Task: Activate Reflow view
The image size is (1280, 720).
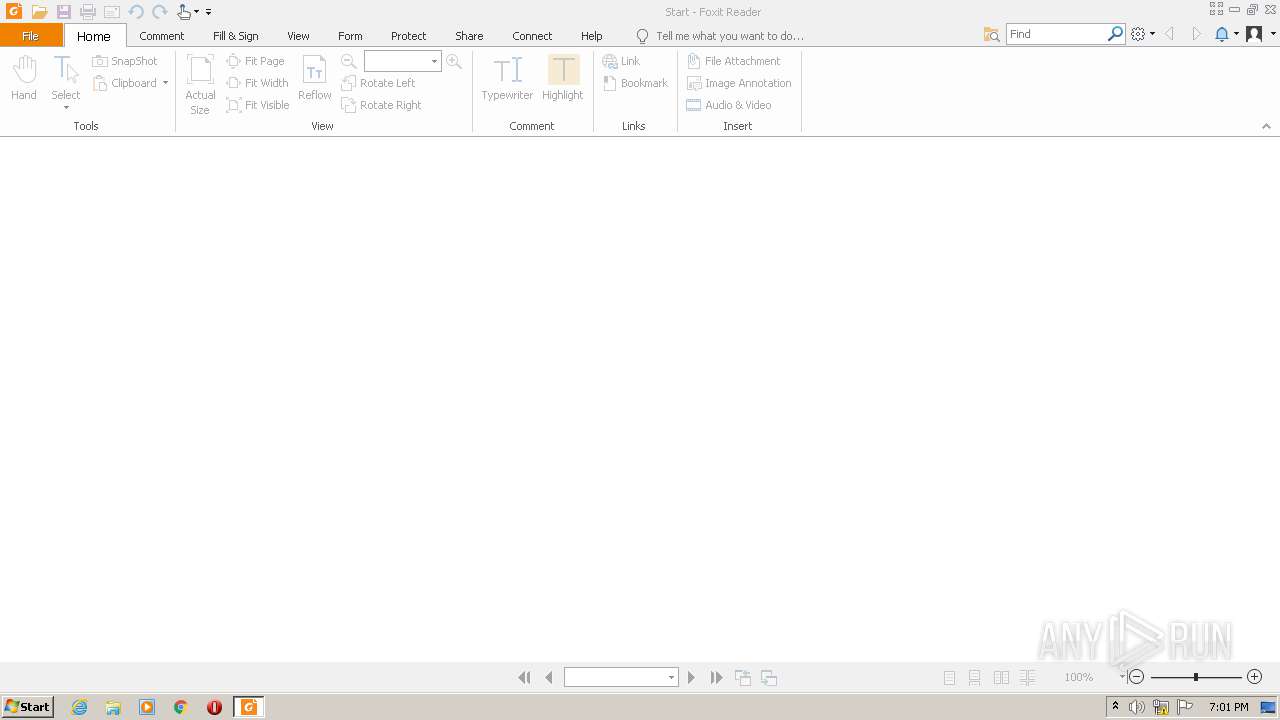Action: (314, 78)
